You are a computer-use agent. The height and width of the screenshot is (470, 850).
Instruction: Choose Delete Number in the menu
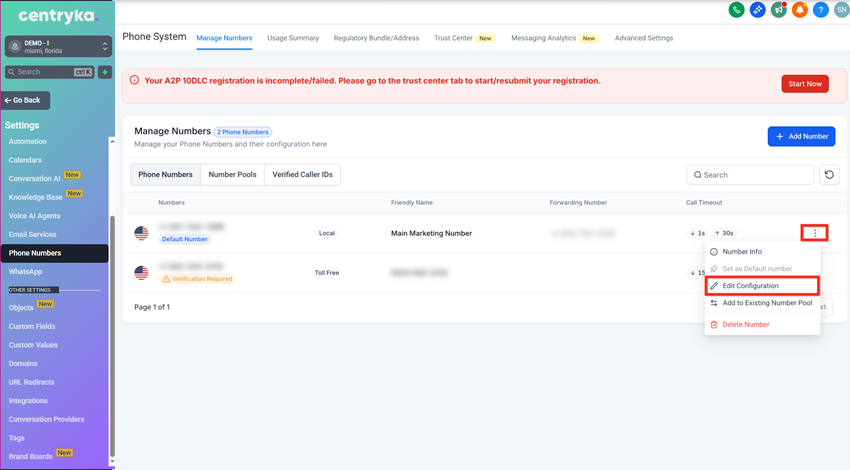pyautogui.click(x=745, y=324)
